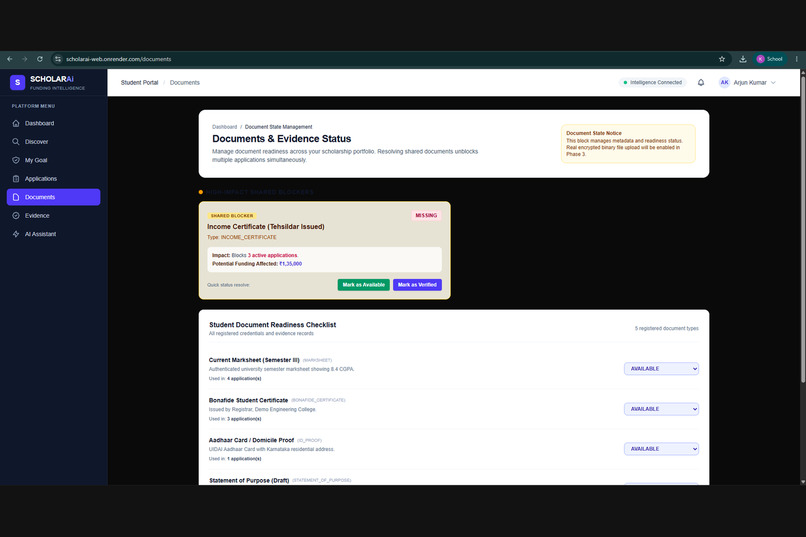Click the My Goal shield icon

[x=16, y=160]
